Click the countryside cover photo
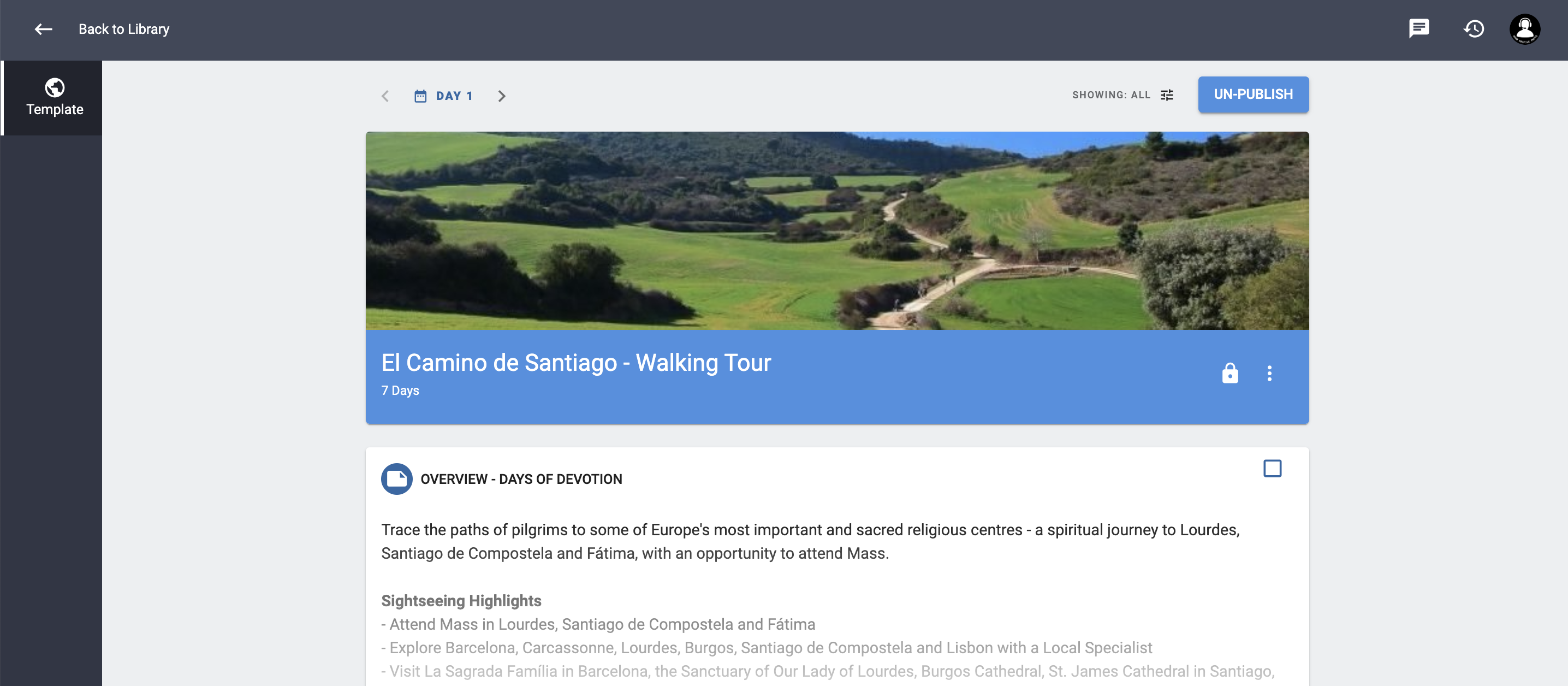Screen dimensions: 1568x686 [x=837, y=230]
